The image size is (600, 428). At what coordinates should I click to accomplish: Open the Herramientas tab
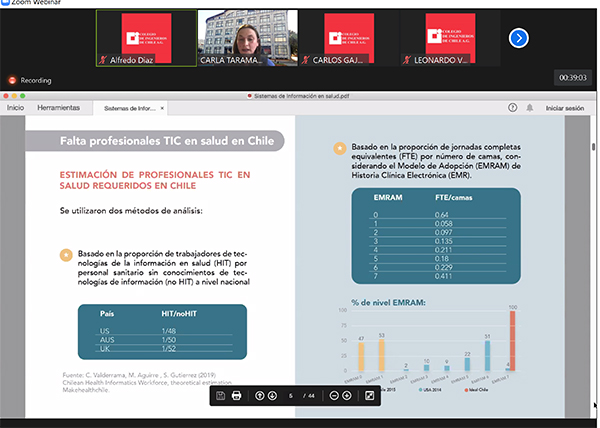[58, 107]
